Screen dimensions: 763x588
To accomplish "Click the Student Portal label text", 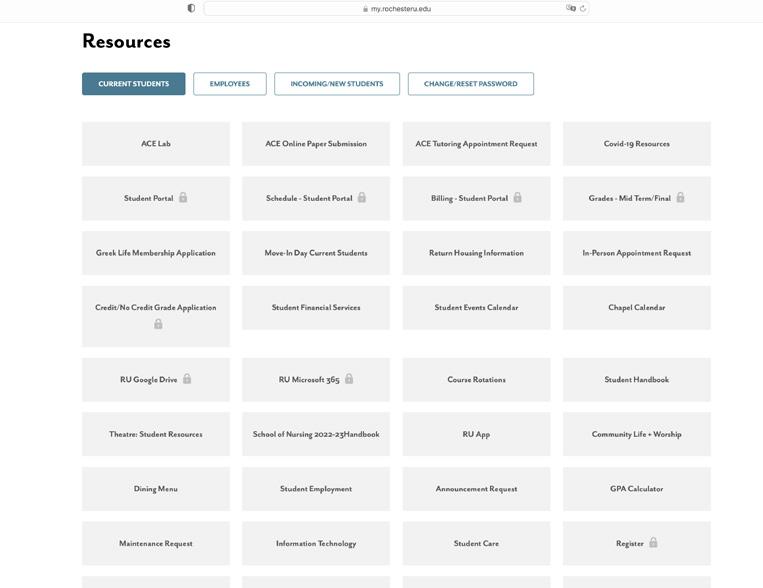I will (x=148, y=198).
